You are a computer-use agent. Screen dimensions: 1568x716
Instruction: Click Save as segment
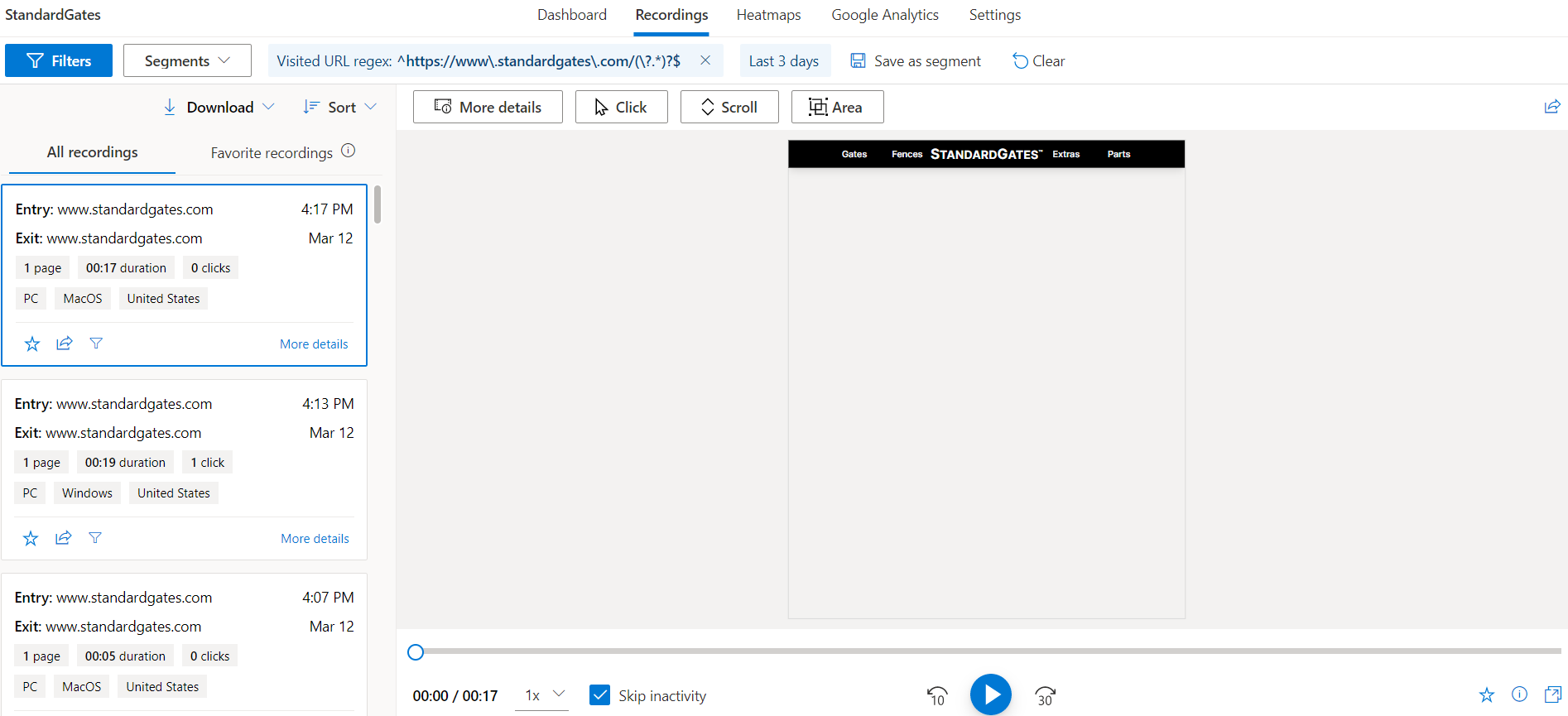916,61
